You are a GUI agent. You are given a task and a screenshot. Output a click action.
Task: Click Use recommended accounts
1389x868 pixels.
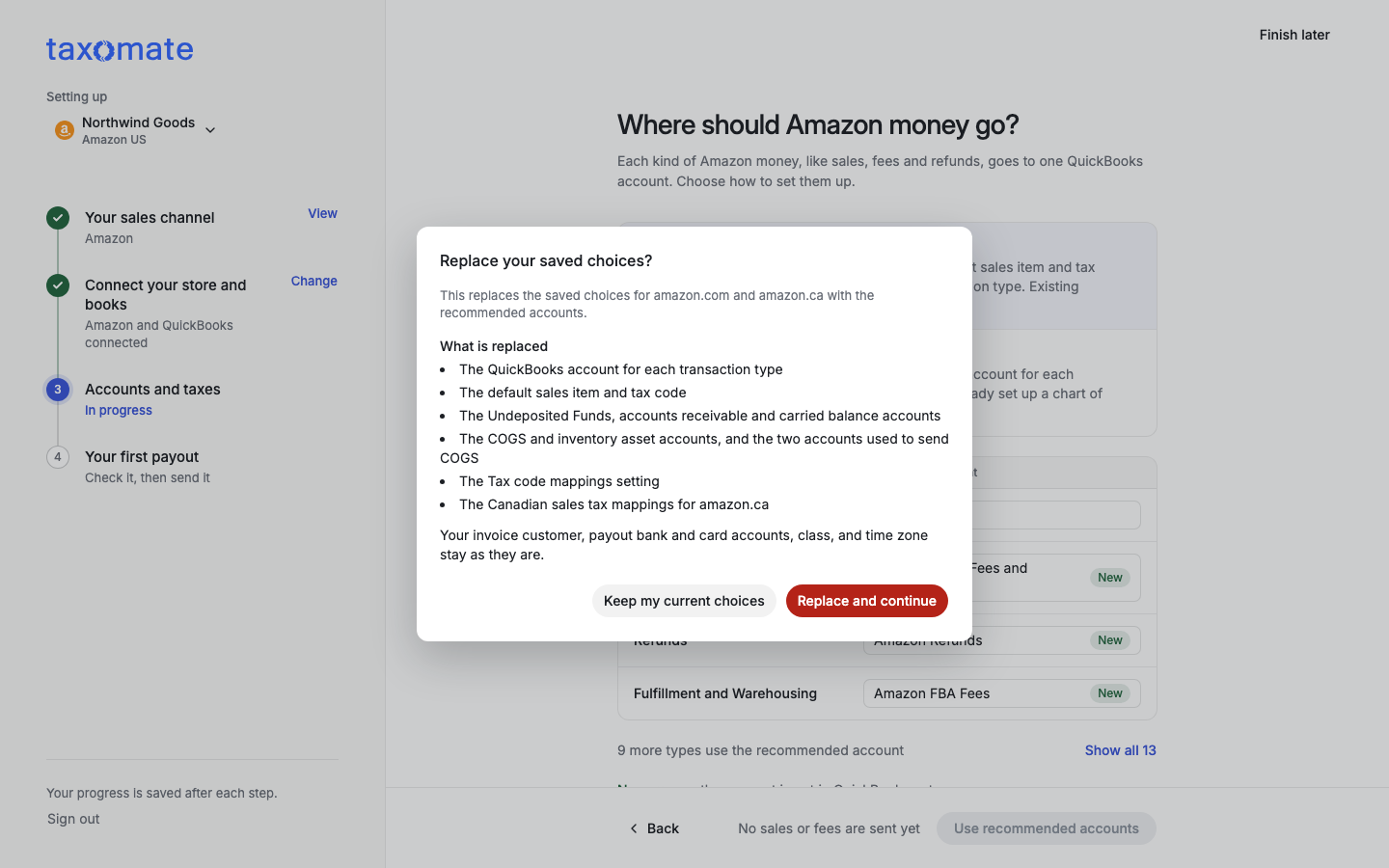[1047, 828]
